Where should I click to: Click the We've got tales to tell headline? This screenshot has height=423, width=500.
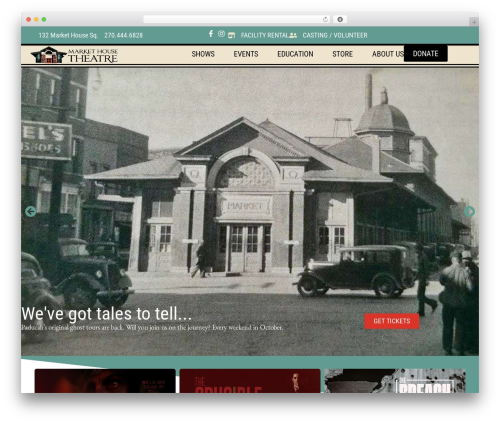[x=107, y=314]
